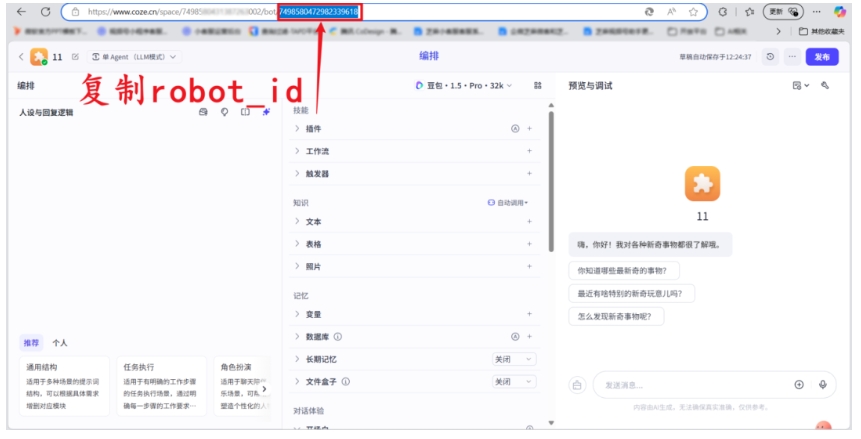Edit the bot name with the pencil icon

[x=75, y=57]
